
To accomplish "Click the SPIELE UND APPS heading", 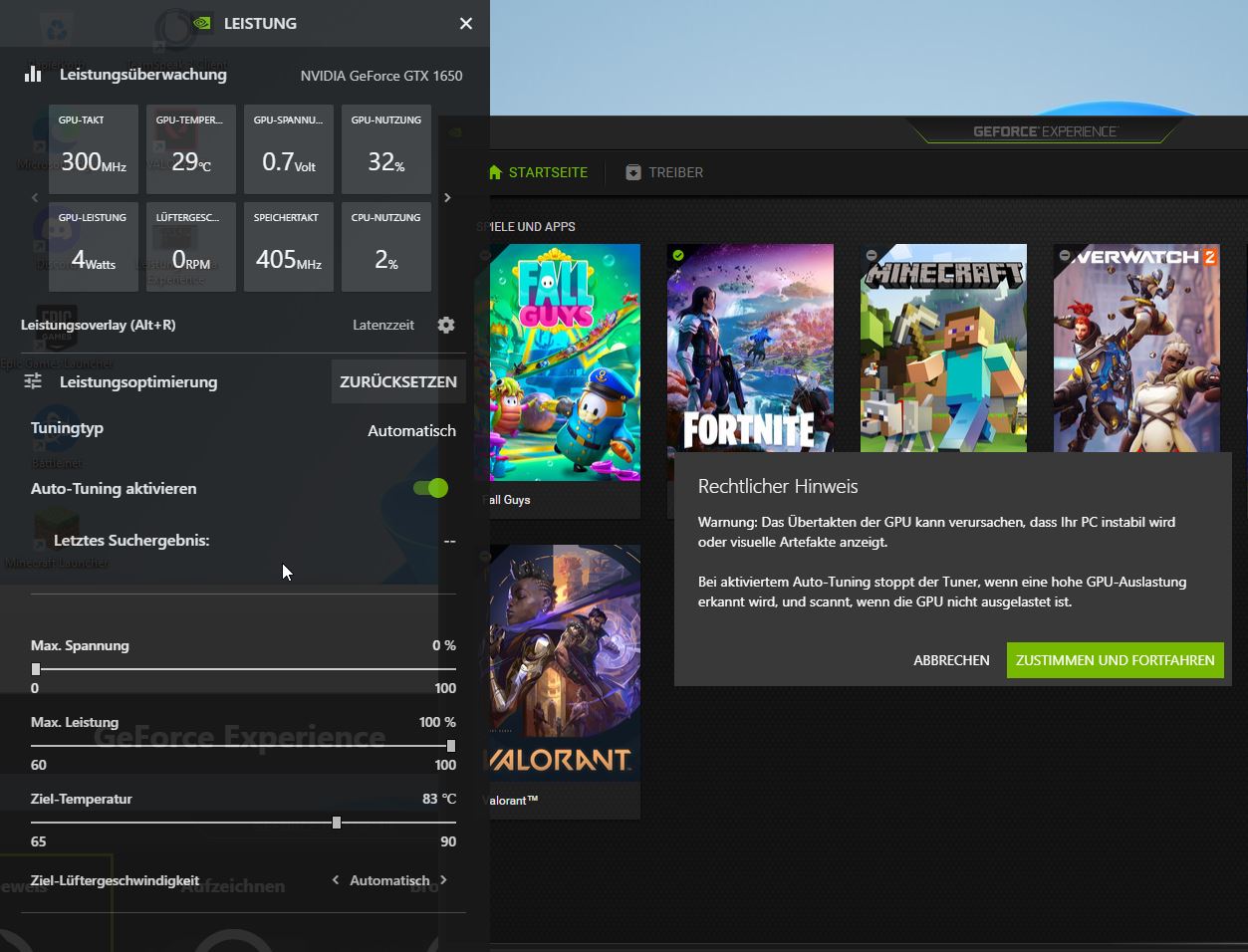I will click(526, 226).
